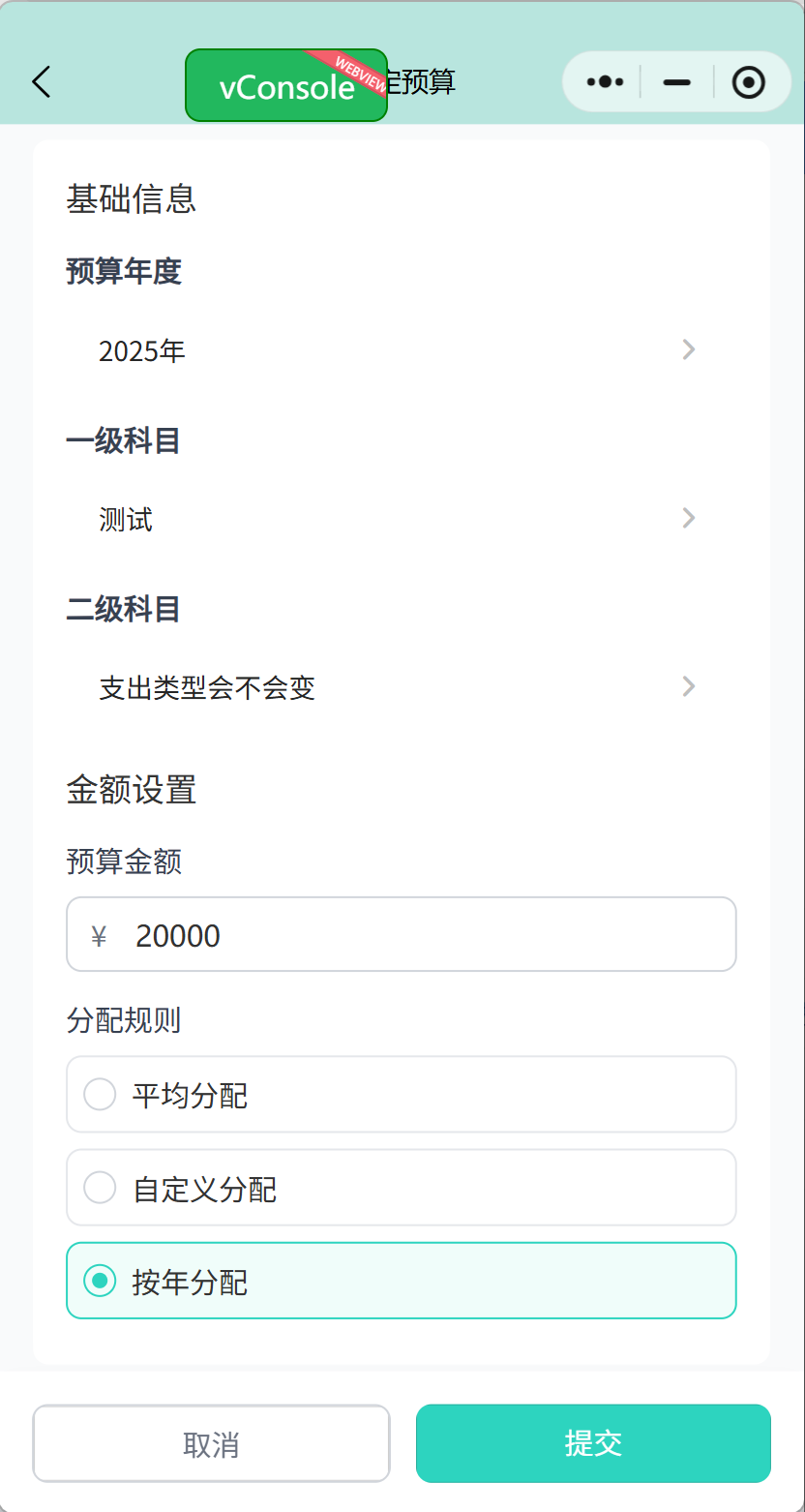Screen dimensions: 805x1512
Task: Open the 预算年度 year picker
Action: pyautogui.click(x=402, y=349)
